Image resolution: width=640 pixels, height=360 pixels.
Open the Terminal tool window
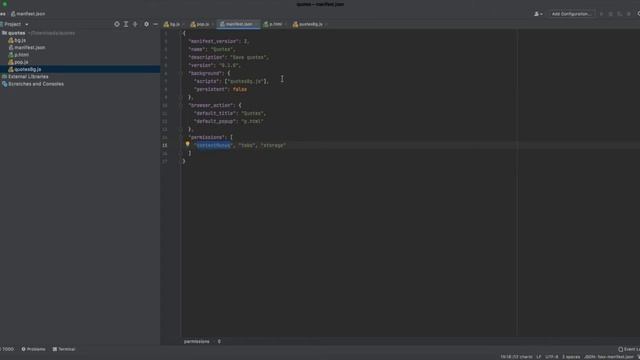tap(64, 349)
